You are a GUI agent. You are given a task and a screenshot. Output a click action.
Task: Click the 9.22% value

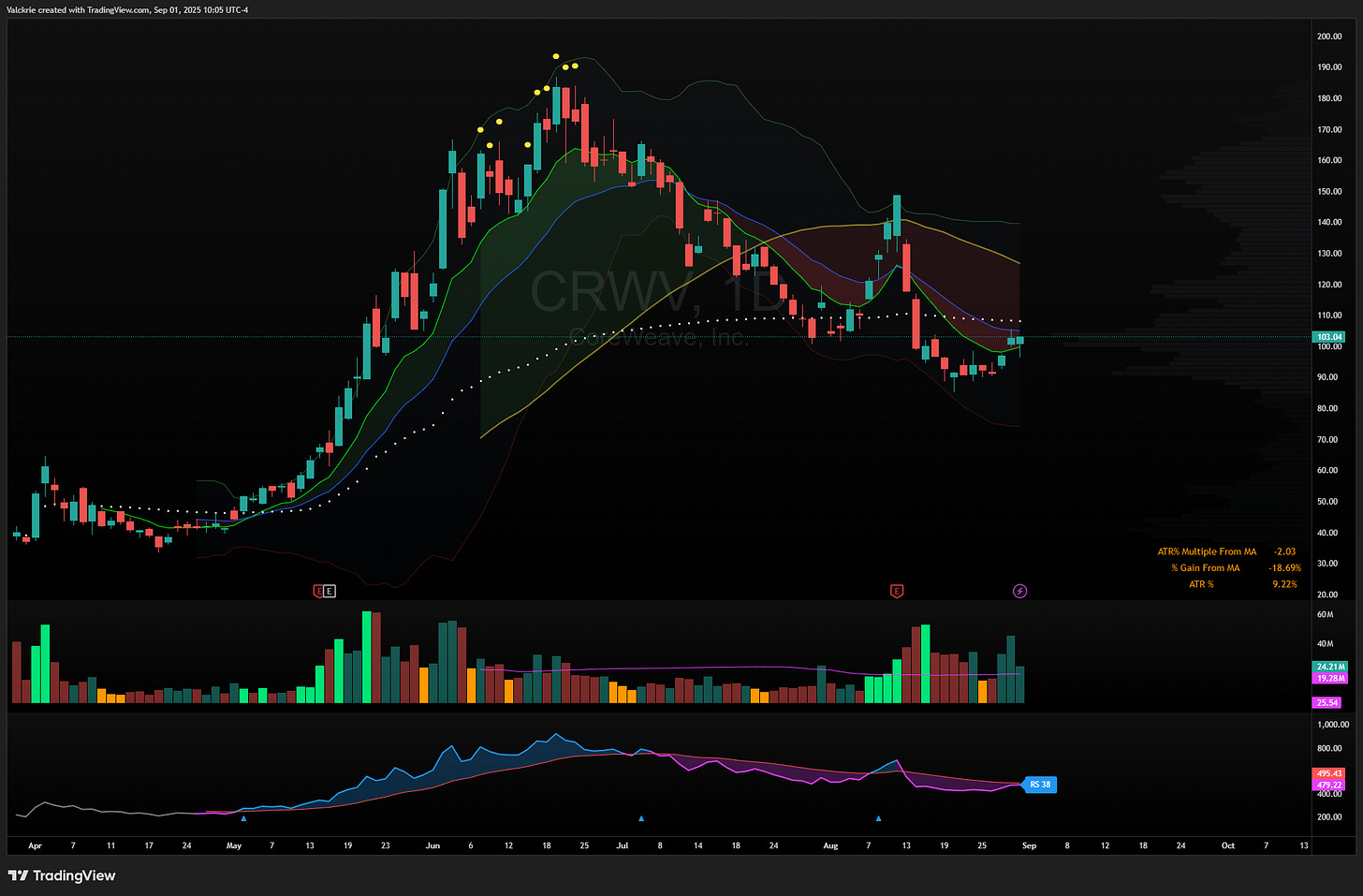tap(1284, 584)
